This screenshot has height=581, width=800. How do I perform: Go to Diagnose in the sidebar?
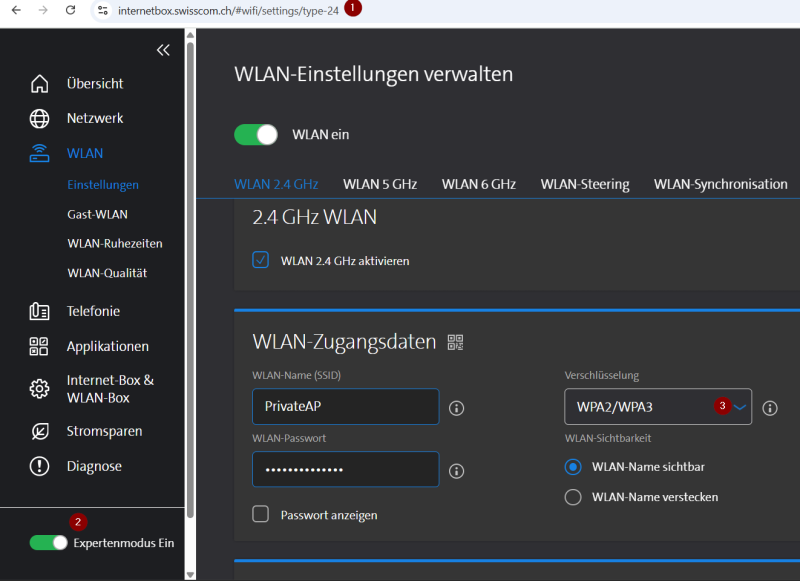94,466
